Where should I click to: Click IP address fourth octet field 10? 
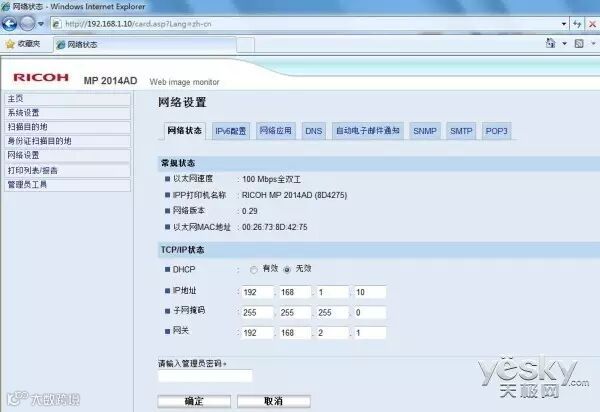(370, 292)
